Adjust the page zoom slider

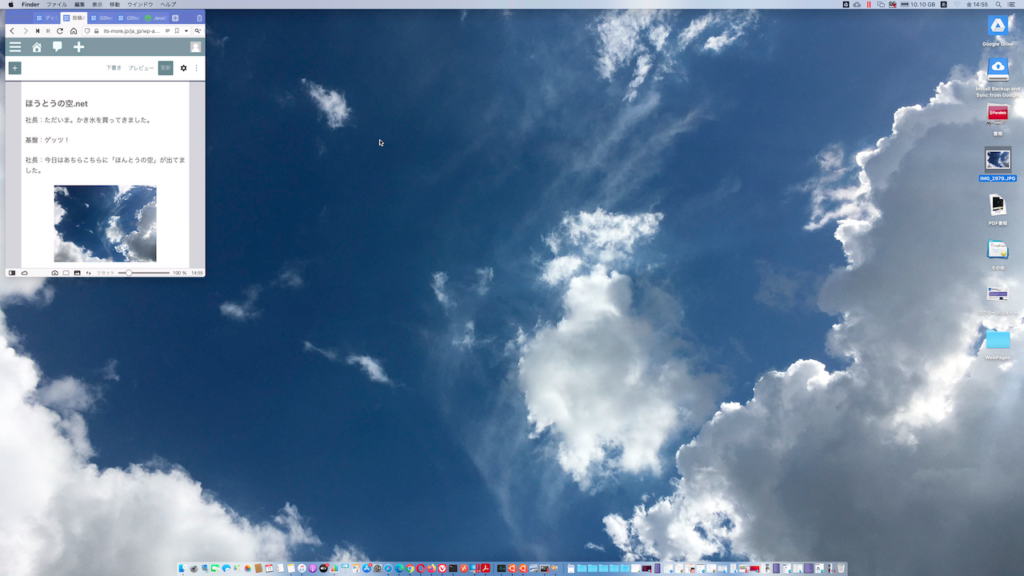click(x=129, y=272)
